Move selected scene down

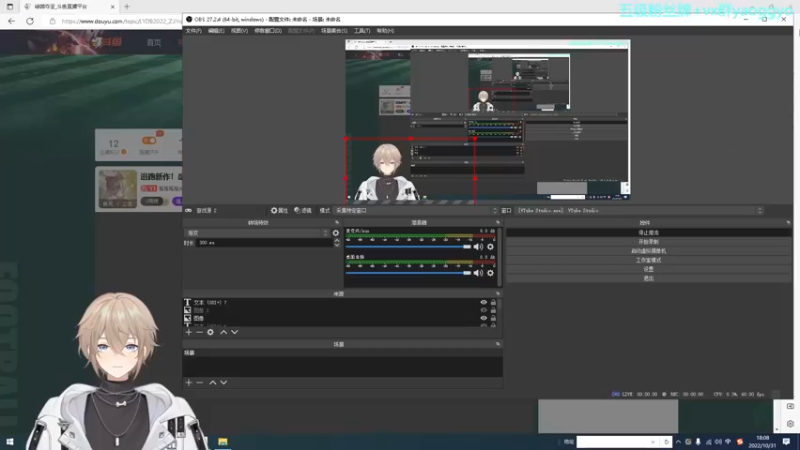(223, 382)
